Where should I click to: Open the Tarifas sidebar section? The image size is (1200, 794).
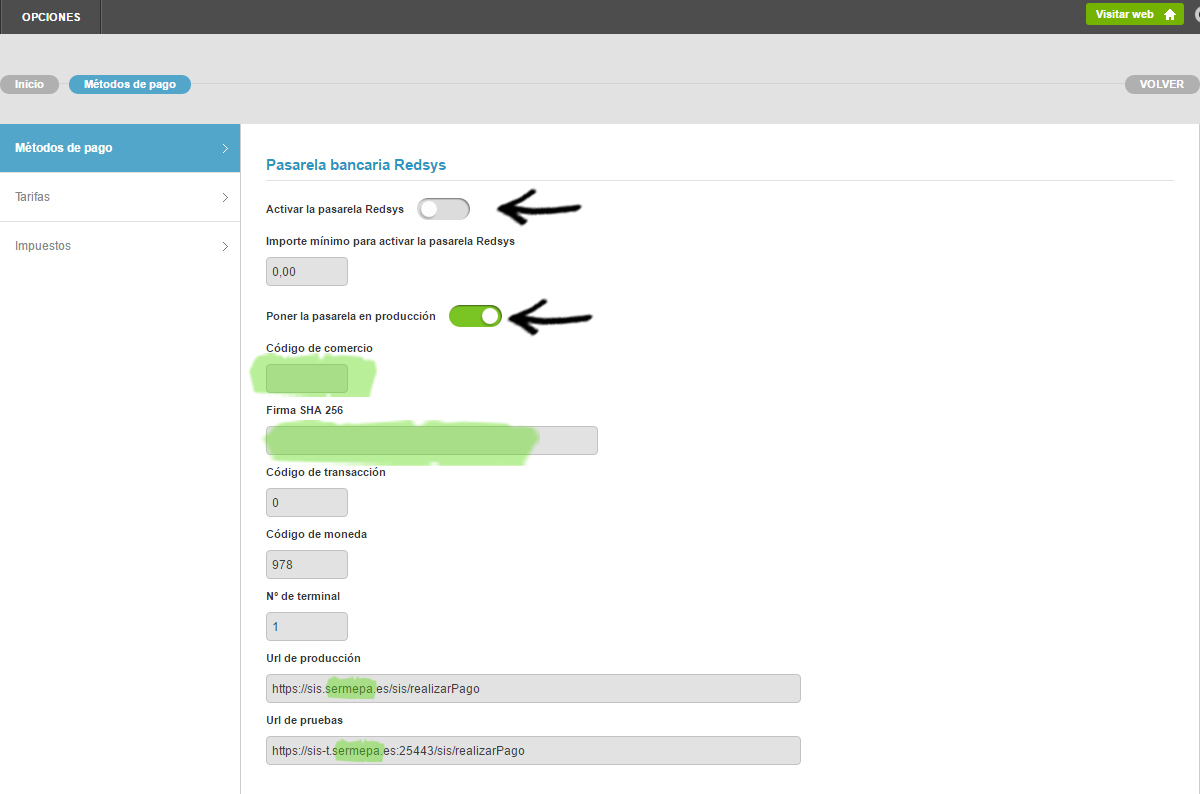tap(120, 197)
